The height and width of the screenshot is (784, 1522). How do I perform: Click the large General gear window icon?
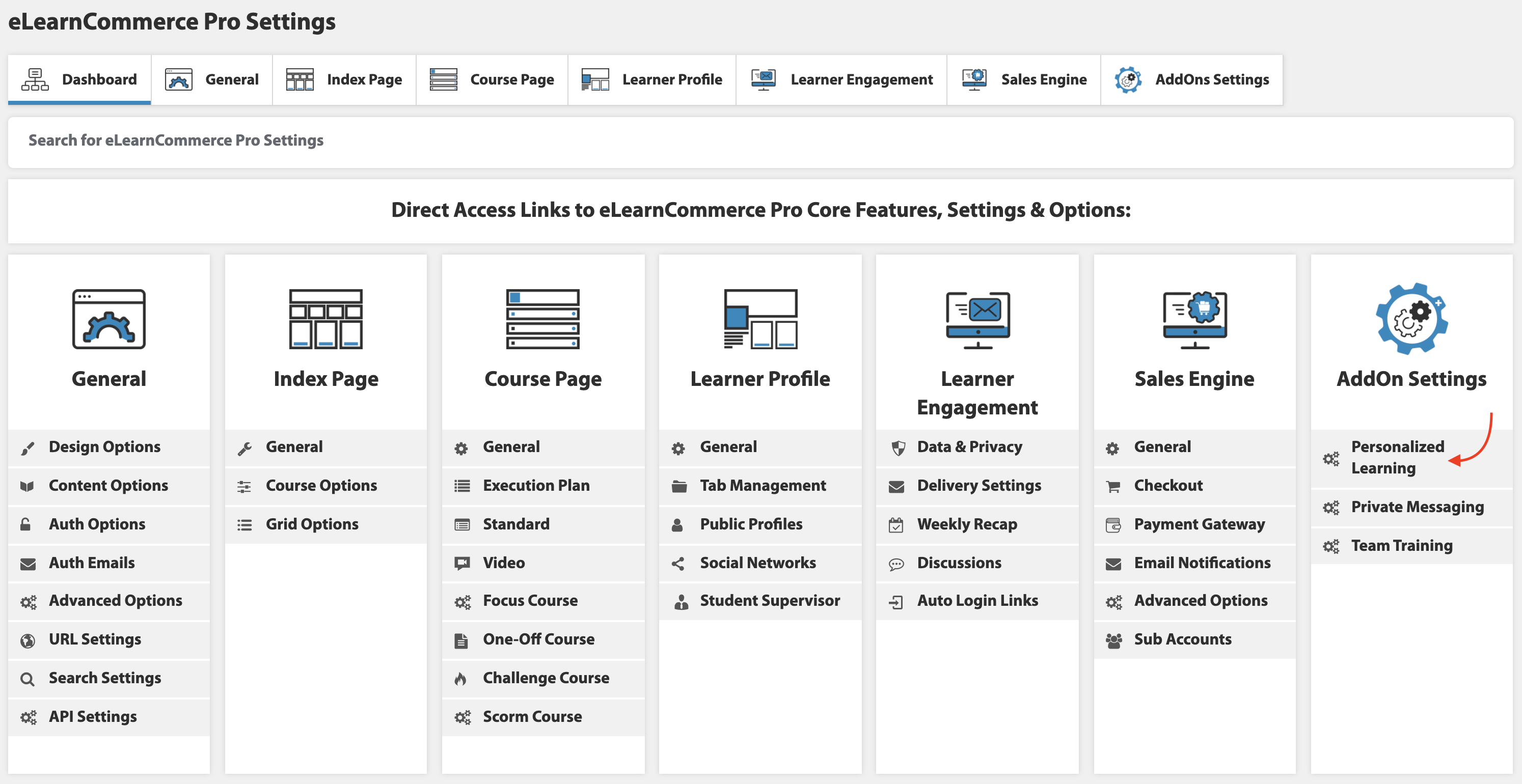108,319
